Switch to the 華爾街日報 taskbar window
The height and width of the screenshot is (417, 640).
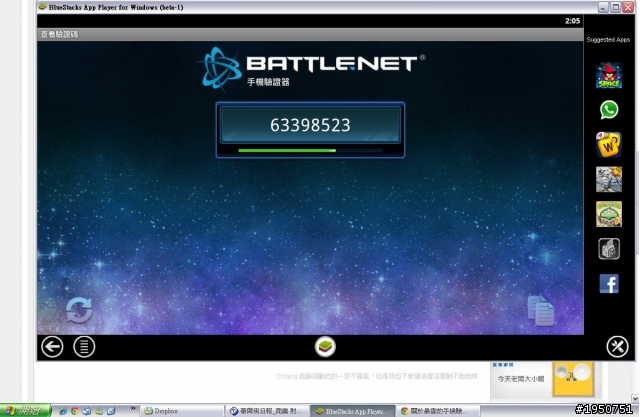pyautogui.click(x=267, y=411)
